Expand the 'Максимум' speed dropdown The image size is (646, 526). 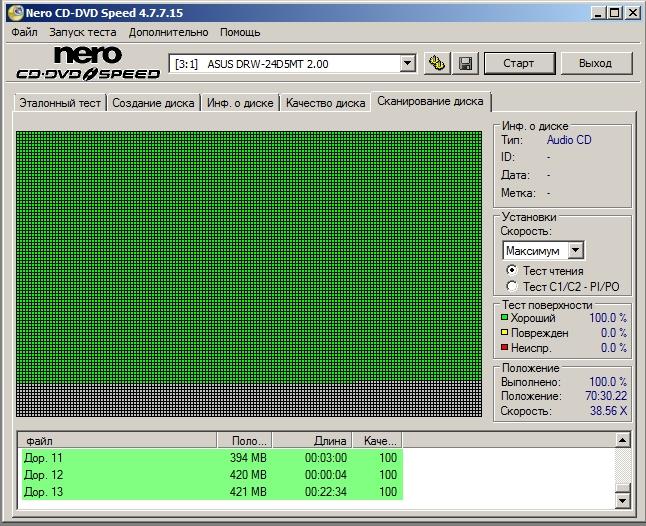tap(575, 250)
